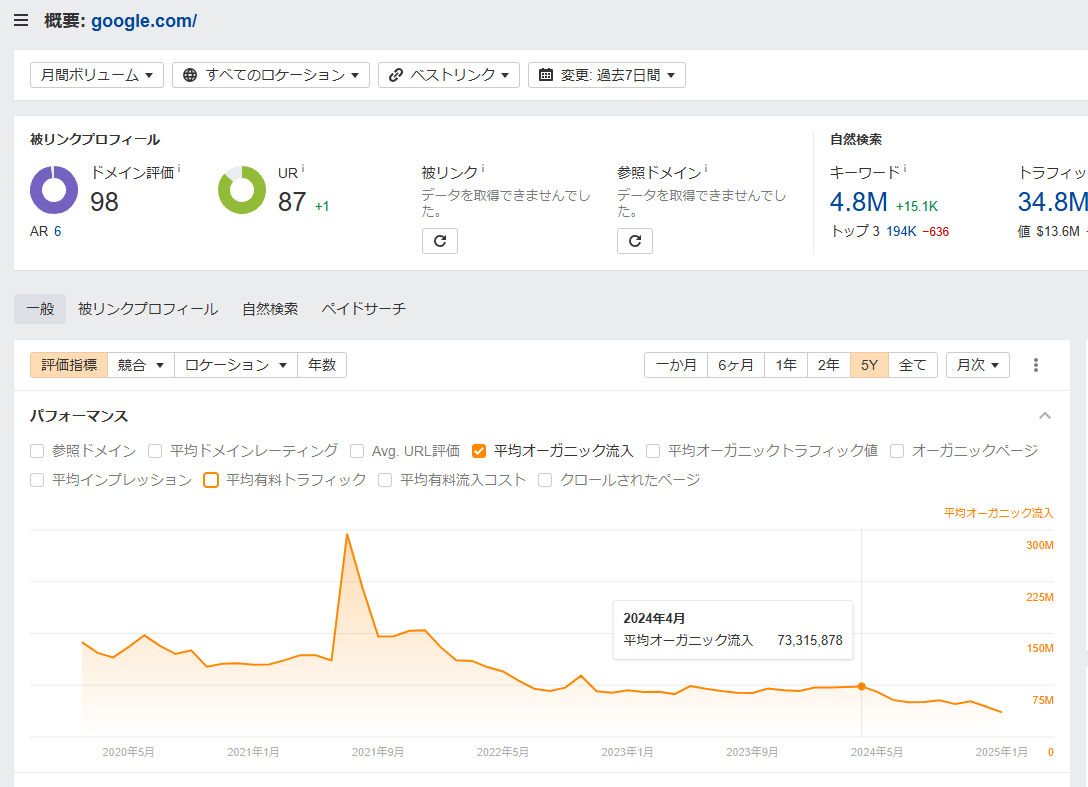The width and height of the screenshot is (1088, 787).
Task: Set chart range to 一か月
Action: pos(676,365)
